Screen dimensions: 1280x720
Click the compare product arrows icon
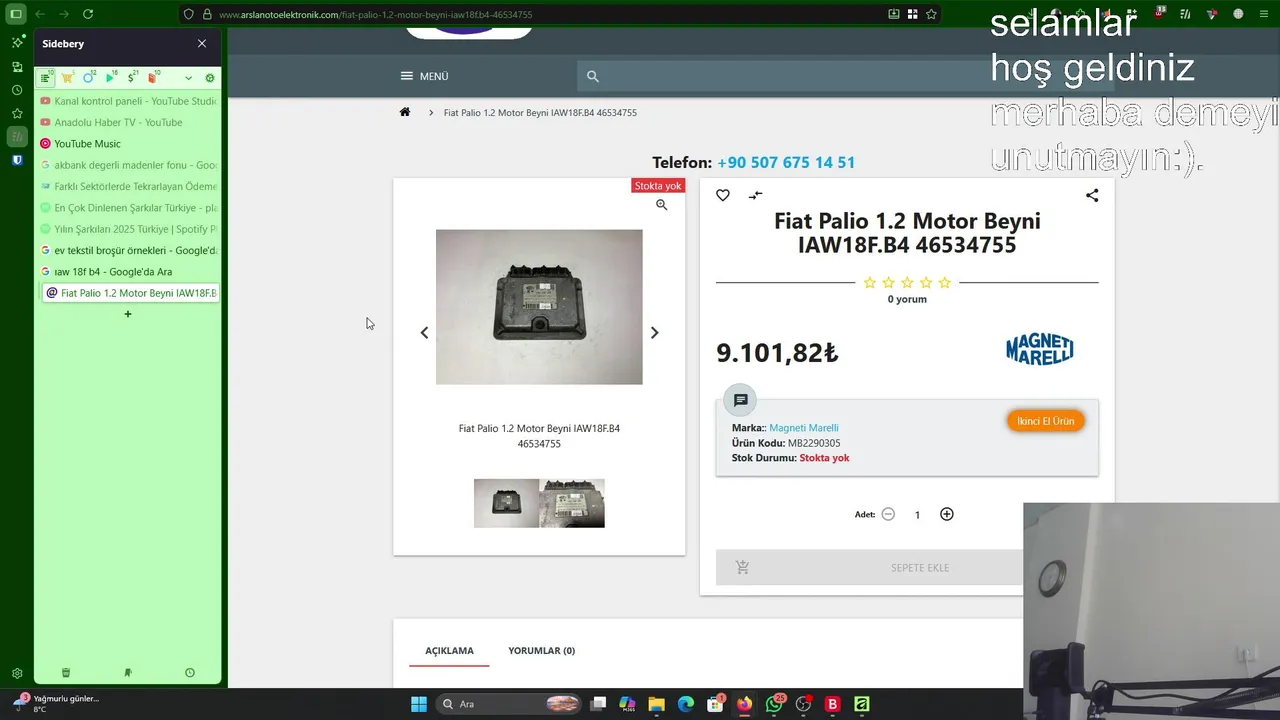coord(756,195)
